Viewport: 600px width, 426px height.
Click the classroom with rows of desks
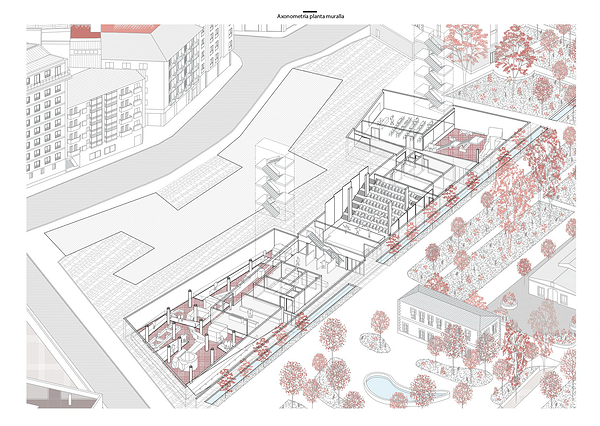coord(403,124)
